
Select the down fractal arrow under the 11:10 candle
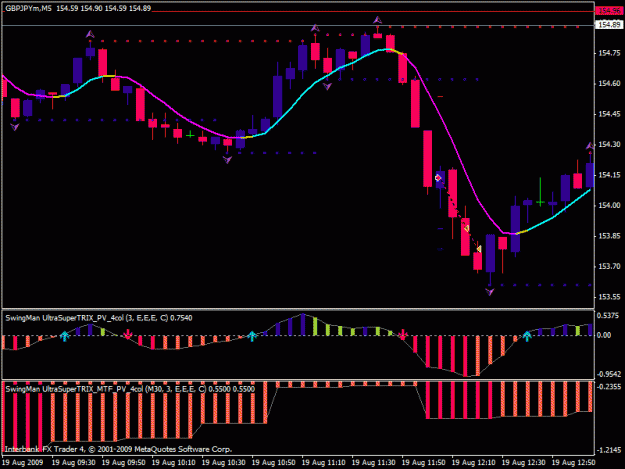click(327, 86)
